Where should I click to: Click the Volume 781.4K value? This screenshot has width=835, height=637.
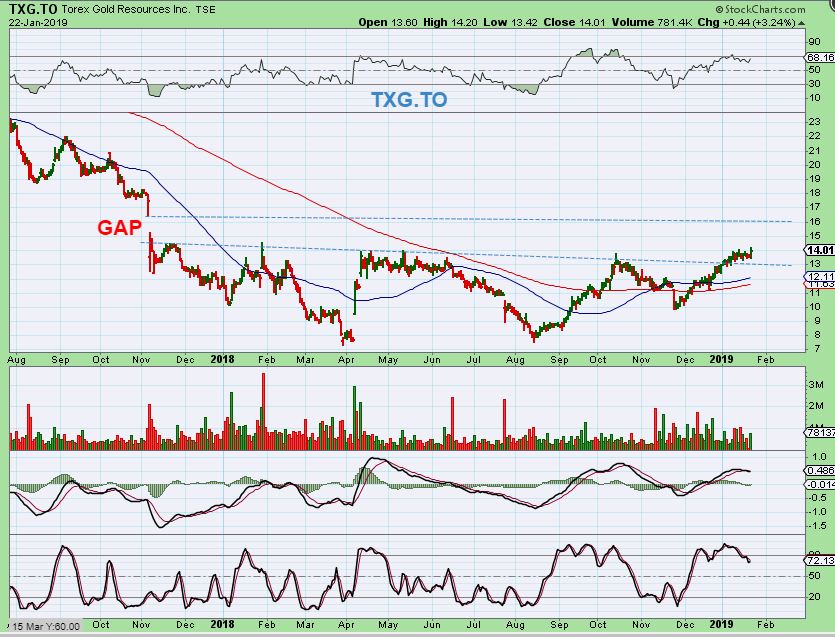tap(652, 22)
